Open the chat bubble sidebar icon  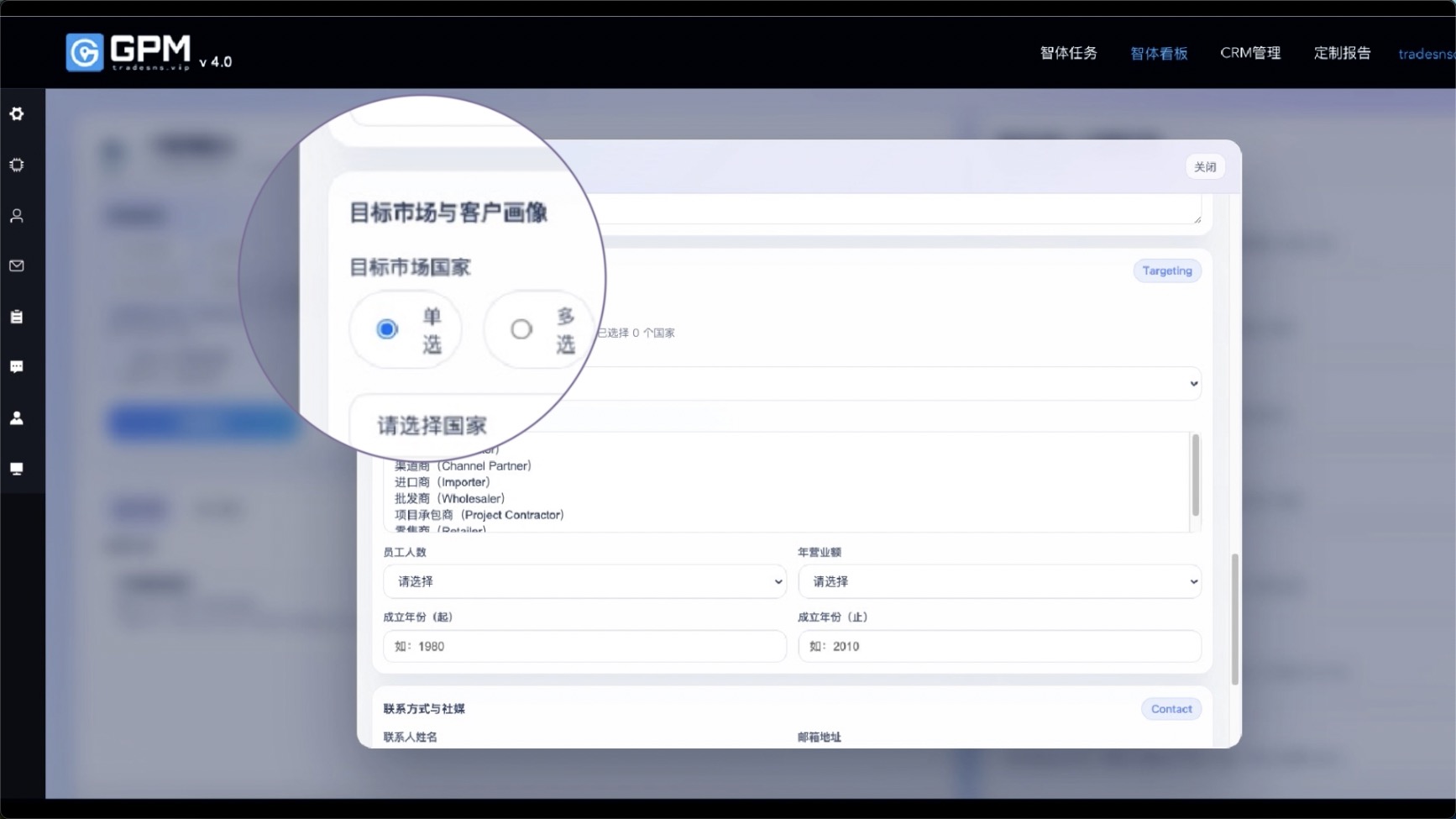click(x=17, y=367)
